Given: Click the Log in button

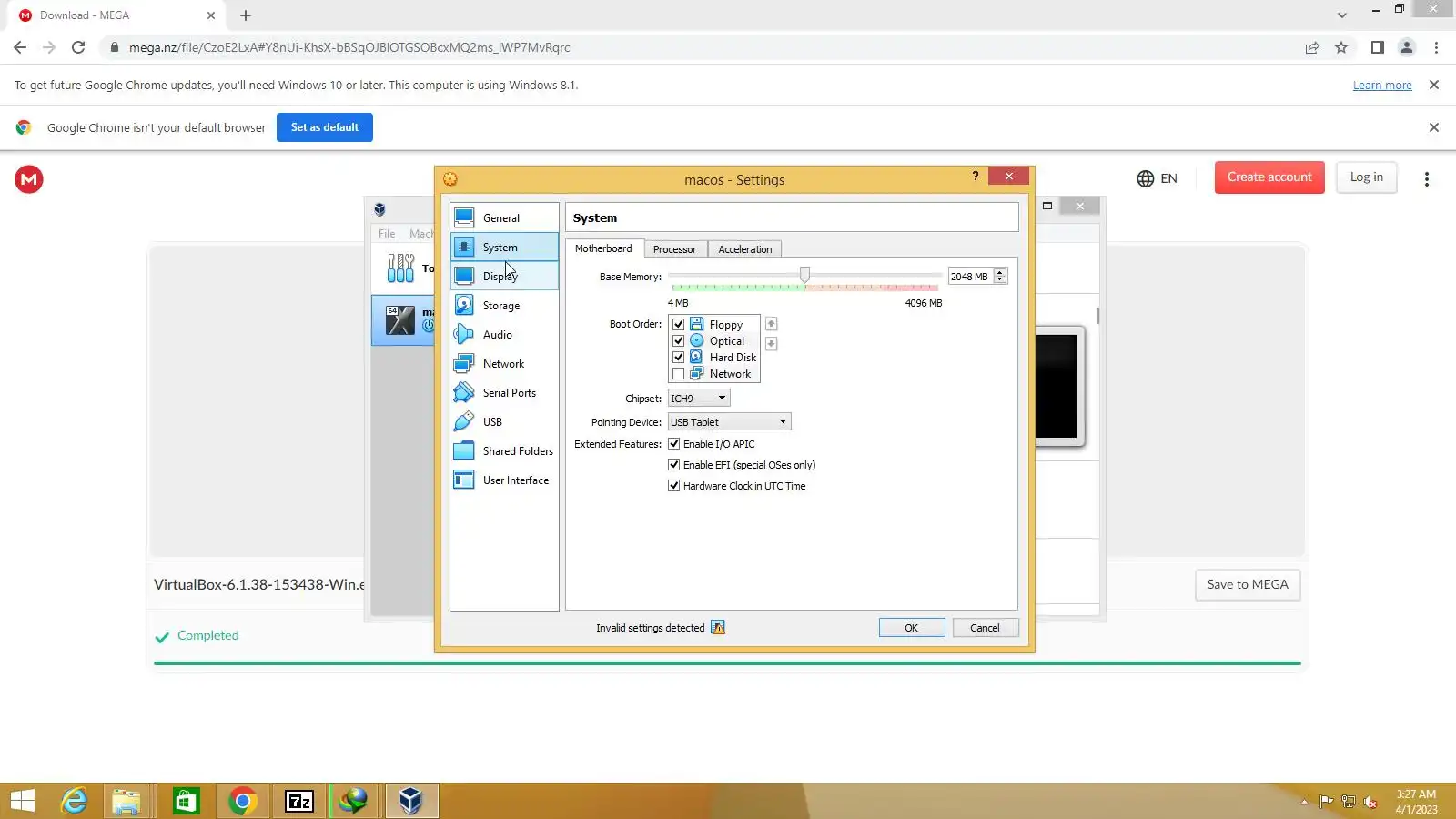Looking at the screenshot, I should point(1367,177).
